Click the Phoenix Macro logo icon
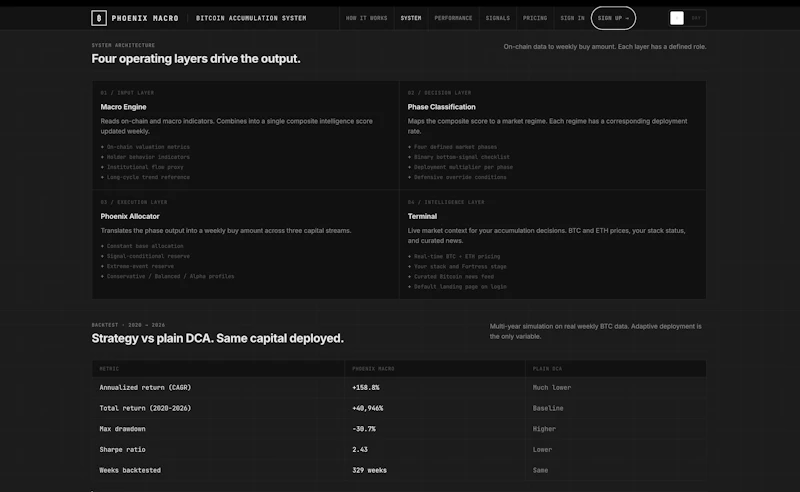 pyautogui.click(x=99, y=18)
